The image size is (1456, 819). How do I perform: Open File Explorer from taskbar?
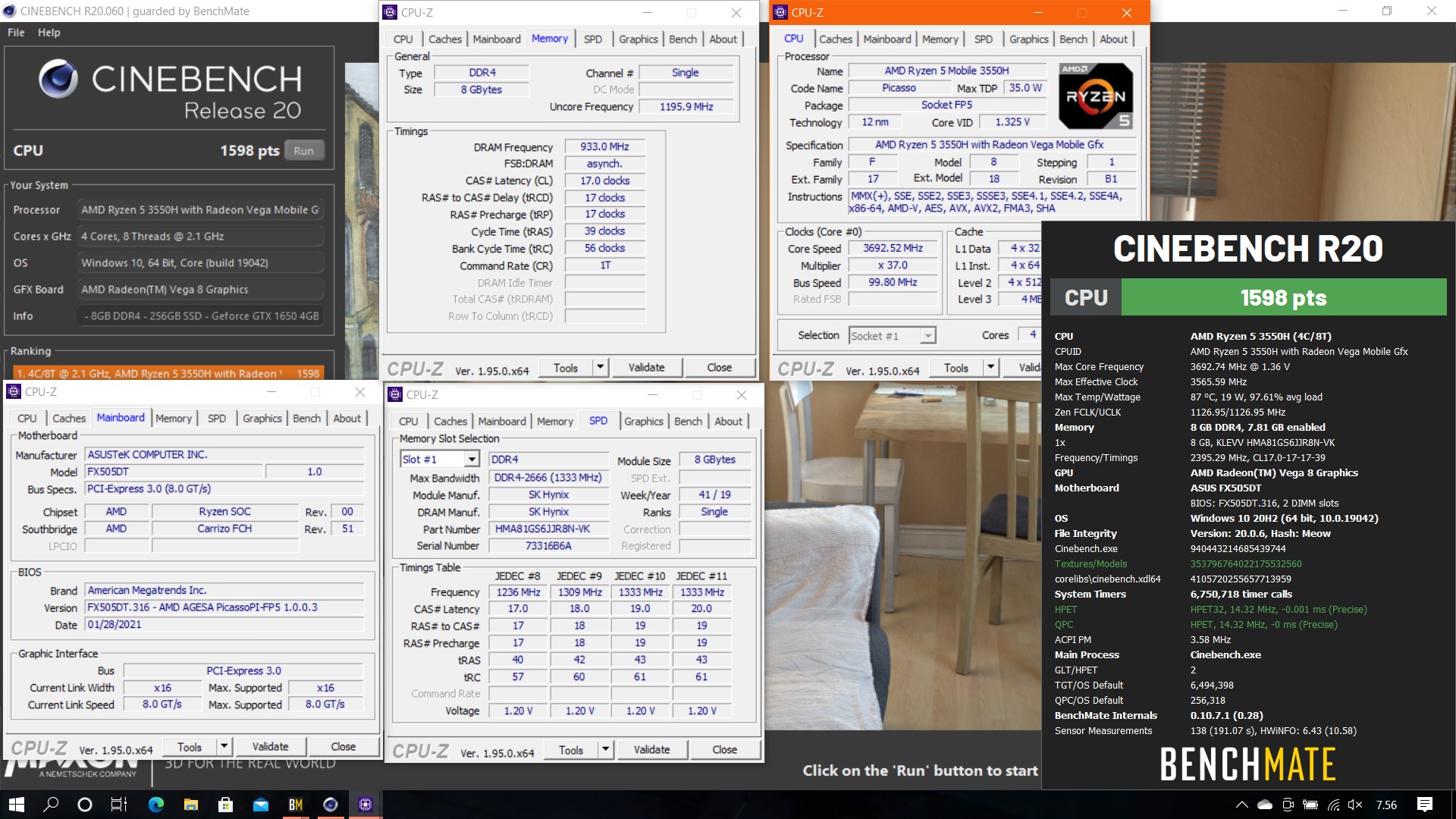pos(191,805)
